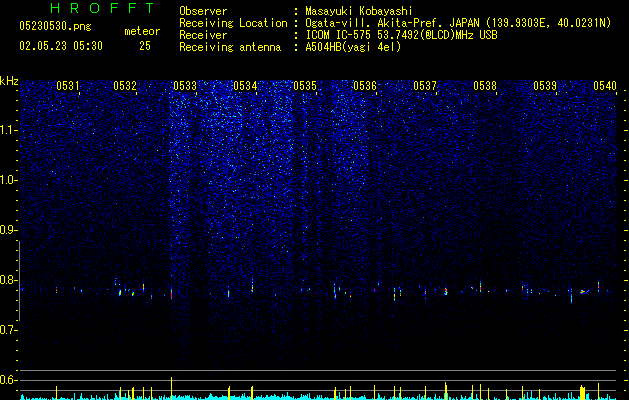Click the 0.6 kHz axis label
This screenshot has width=629, height=400.
pyautogui.click(x=9, y=380)
